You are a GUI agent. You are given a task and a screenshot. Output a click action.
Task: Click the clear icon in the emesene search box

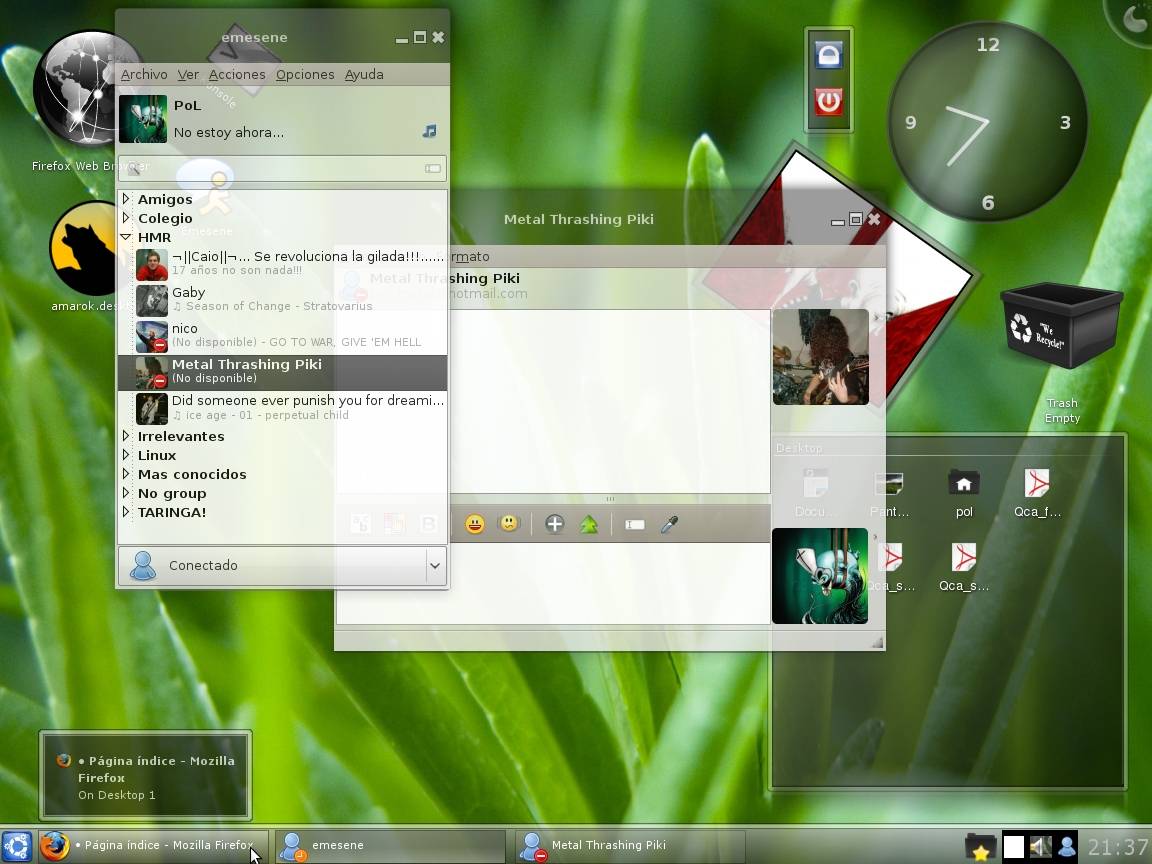tap(433, 168)
